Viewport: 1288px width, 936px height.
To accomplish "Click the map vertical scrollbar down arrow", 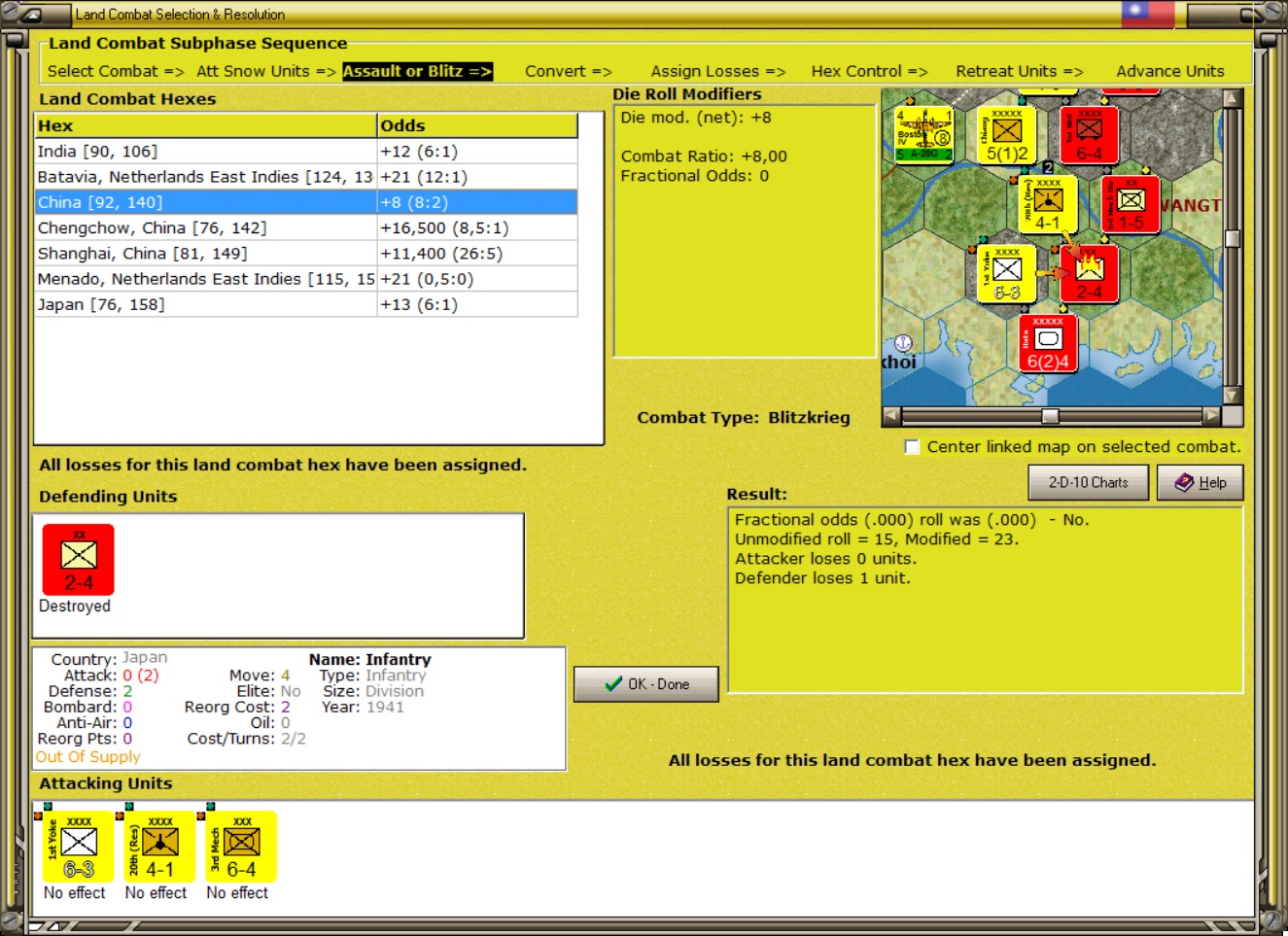I will (1233, 396).
